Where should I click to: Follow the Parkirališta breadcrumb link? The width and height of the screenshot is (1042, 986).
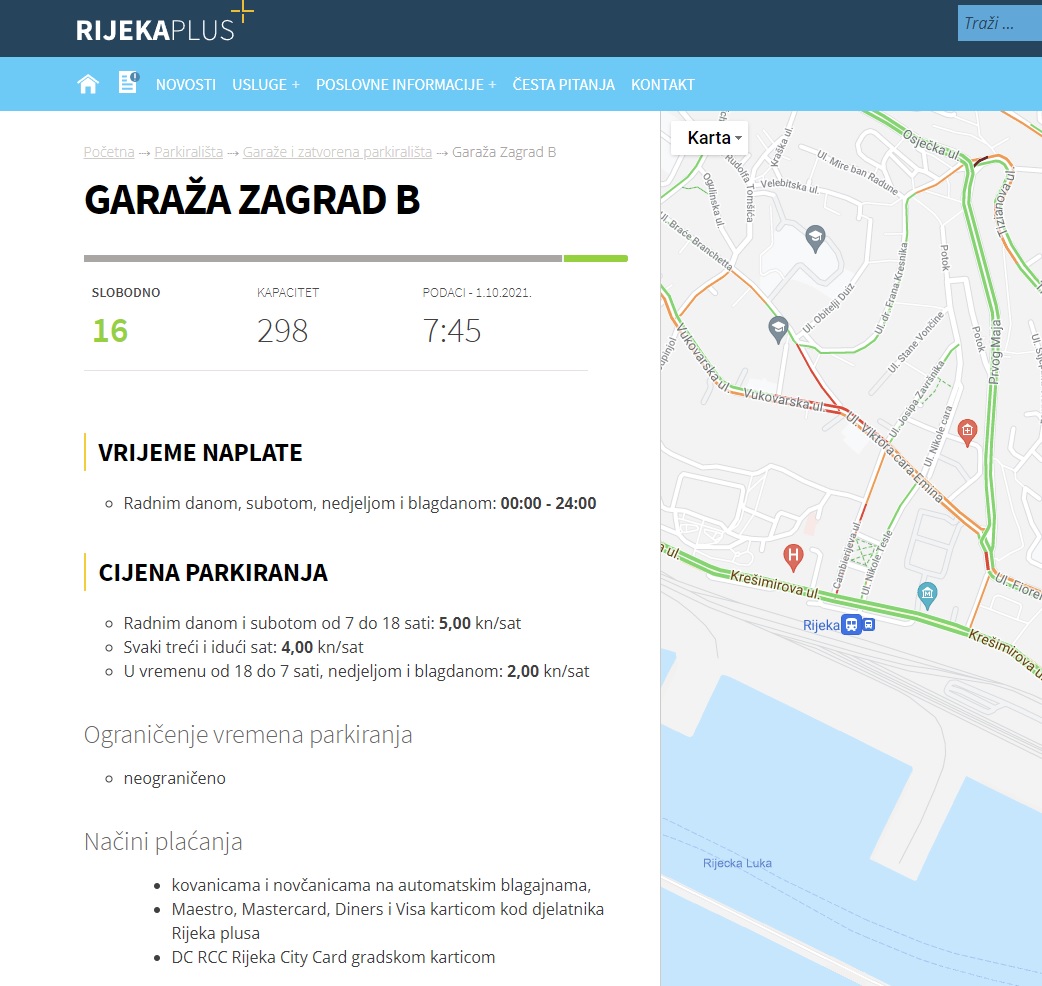(x=188, y=152)
